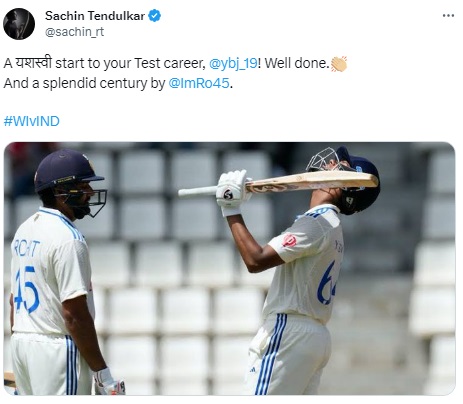Viewport: 463px width, 404px height.
Task: Open the #WIvIND hashtag
Action: coord(32,121)
